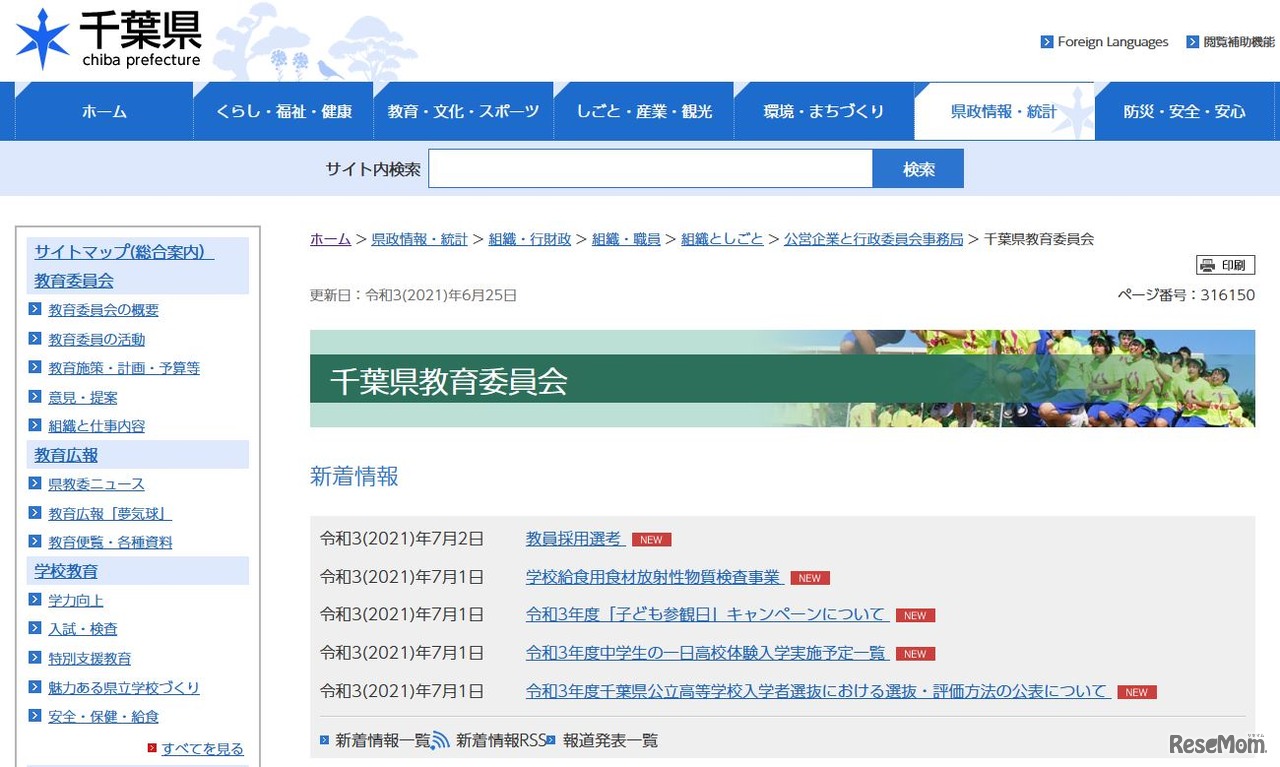Go to 県教委ニュース sidebar link
Image resolution: width=1280 pixels, height=767 pixels.
pos(96,484)
